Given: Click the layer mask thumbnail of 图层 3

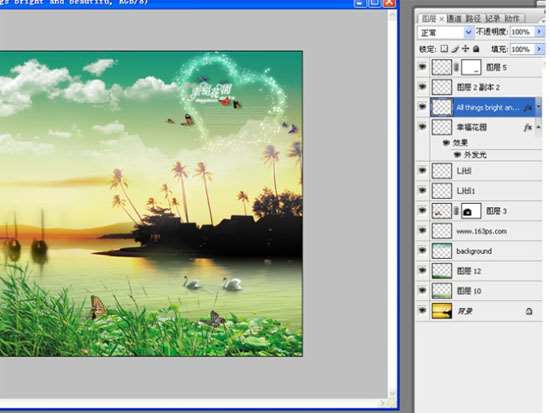Looking at the screenshot, I should [x=471, y=211].
